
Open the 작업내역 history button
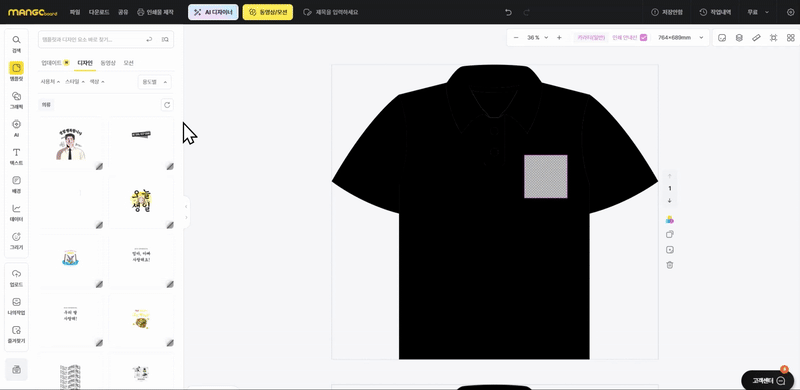pos(715,12)
